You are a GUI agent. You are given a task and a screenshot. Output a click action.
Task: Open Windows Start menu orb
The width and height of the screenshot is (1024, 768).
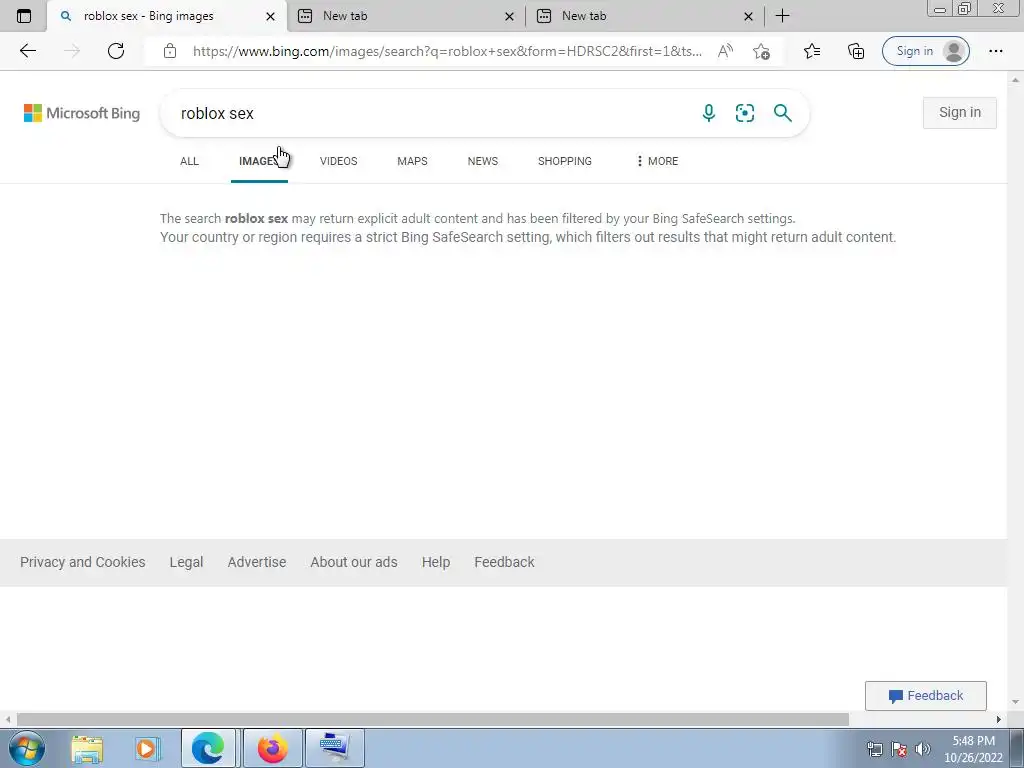tap(26, 748)
